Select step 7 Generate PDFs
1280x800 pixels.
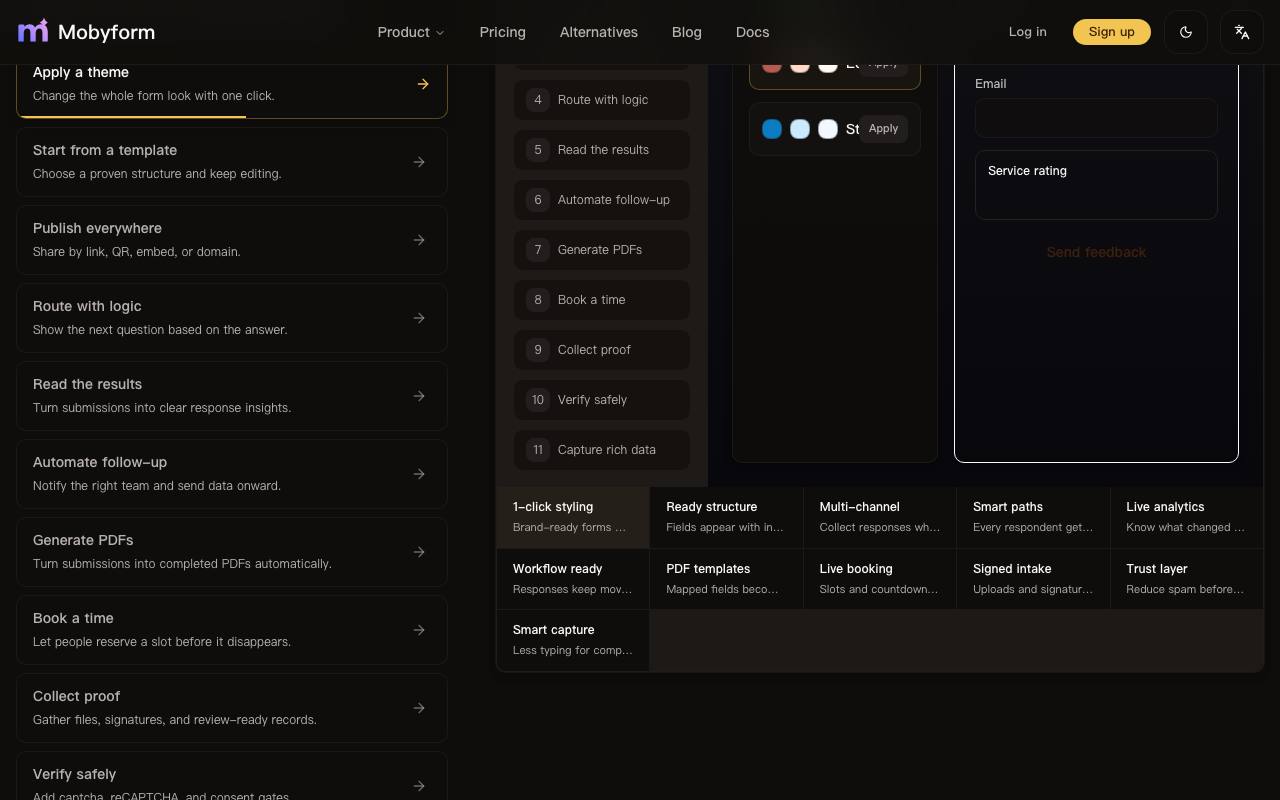(602, 250)
